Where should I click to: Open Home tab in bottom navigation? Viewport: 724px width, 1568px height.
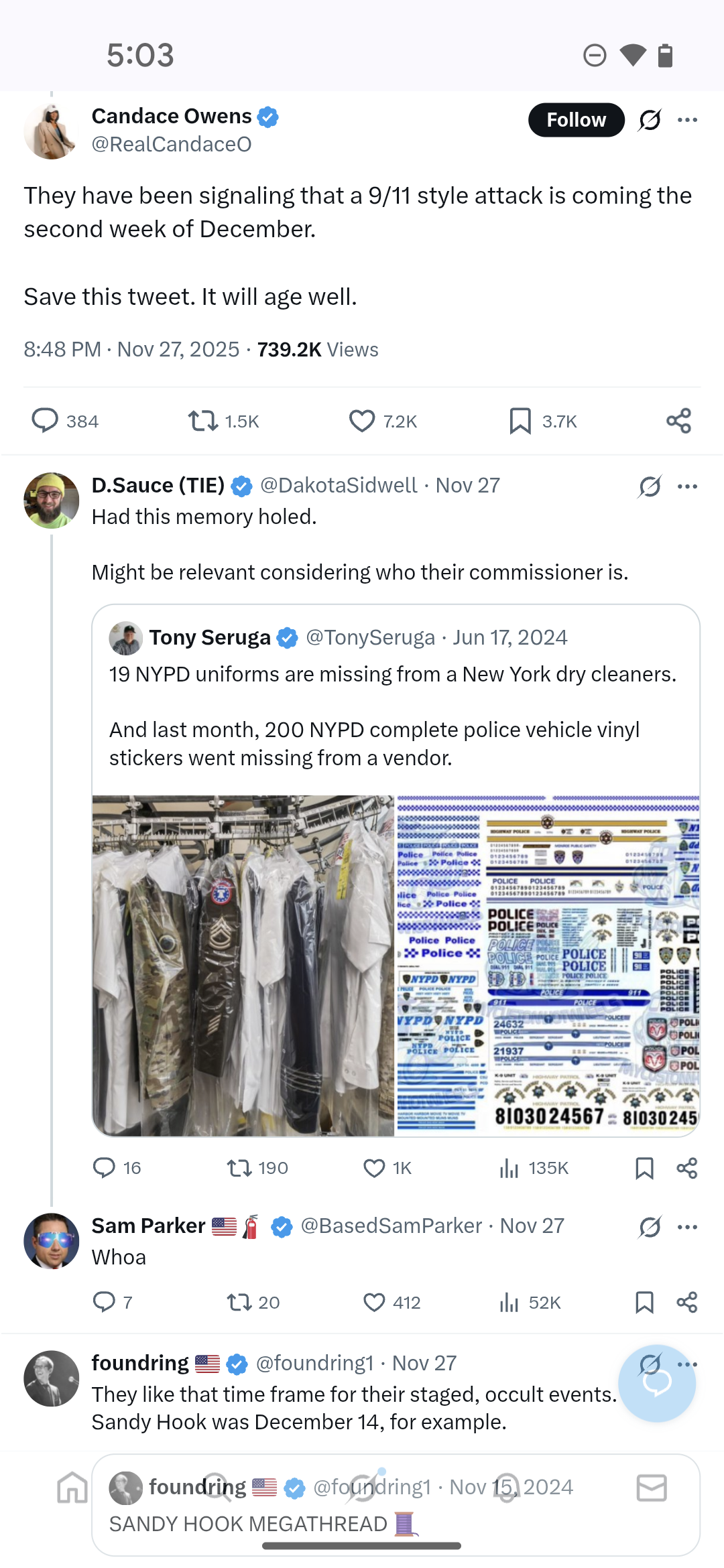point(72,1488)
